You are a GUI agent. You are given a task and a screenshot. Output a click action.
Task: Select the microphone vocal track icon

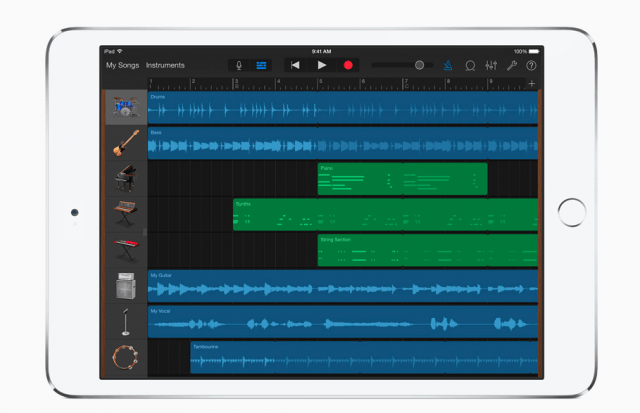(x=126, y=322)
